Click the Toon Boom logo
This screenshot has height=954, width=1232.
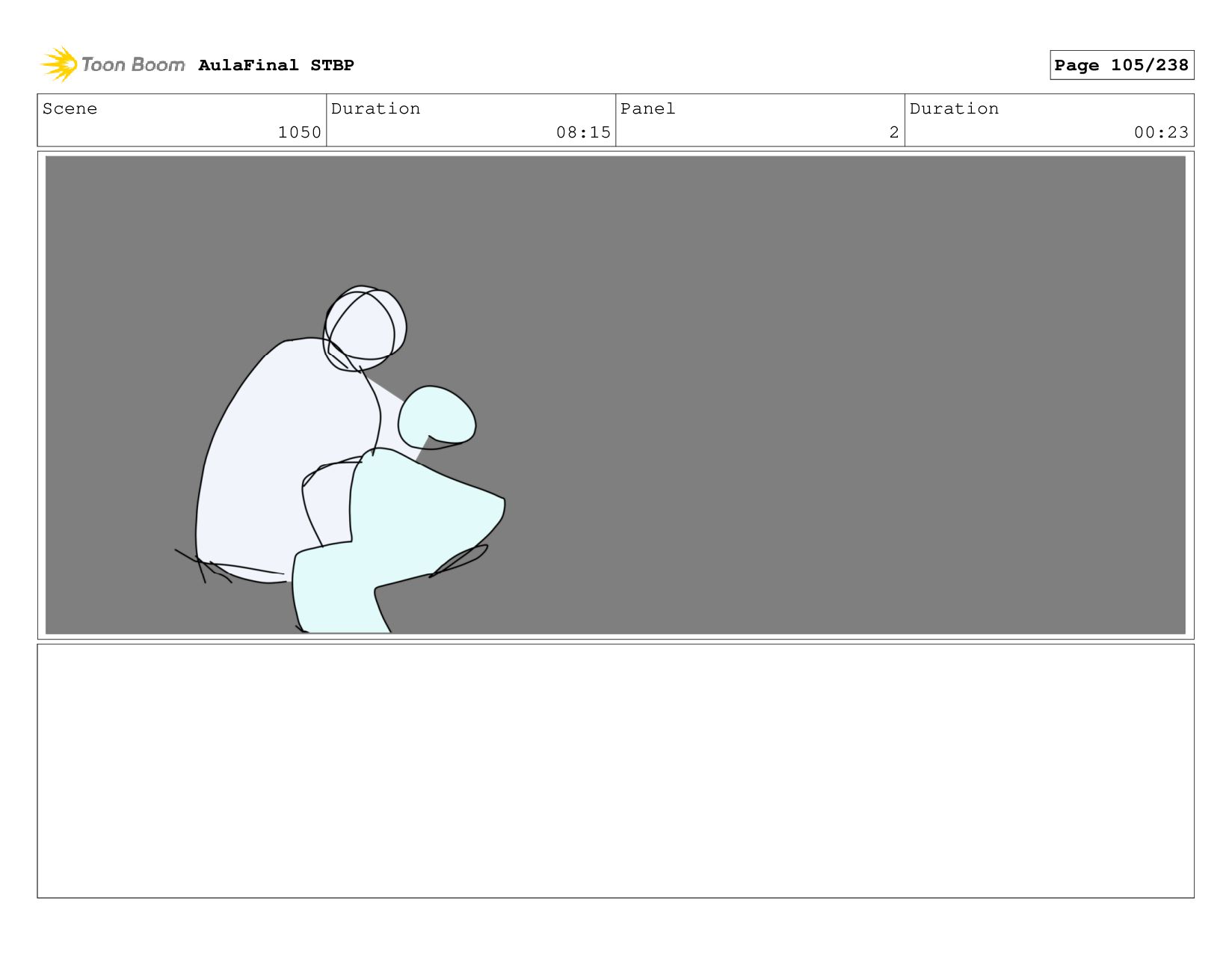(x=112, y=64)
